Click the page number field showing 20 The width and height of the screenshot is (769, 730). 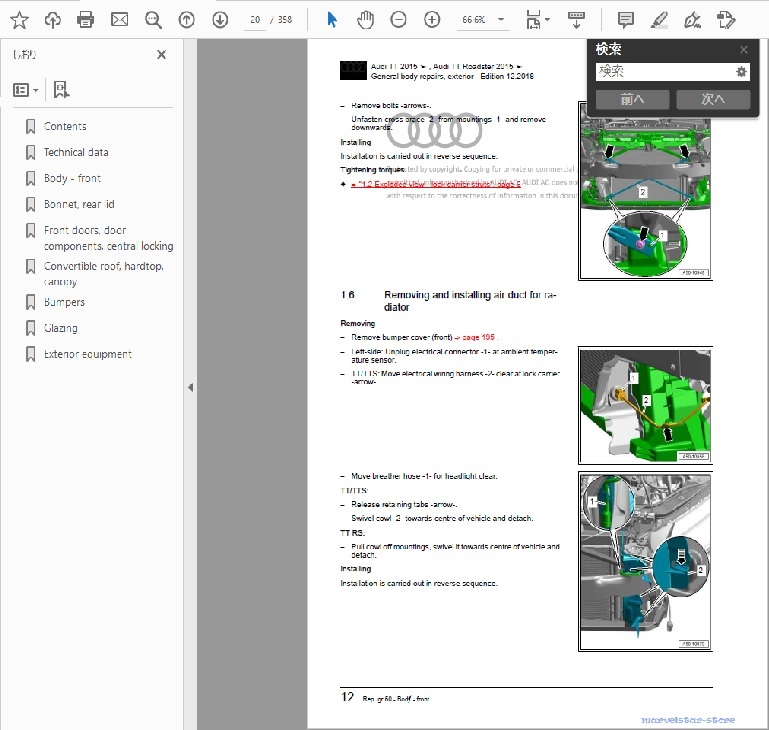tap(255, 20)
